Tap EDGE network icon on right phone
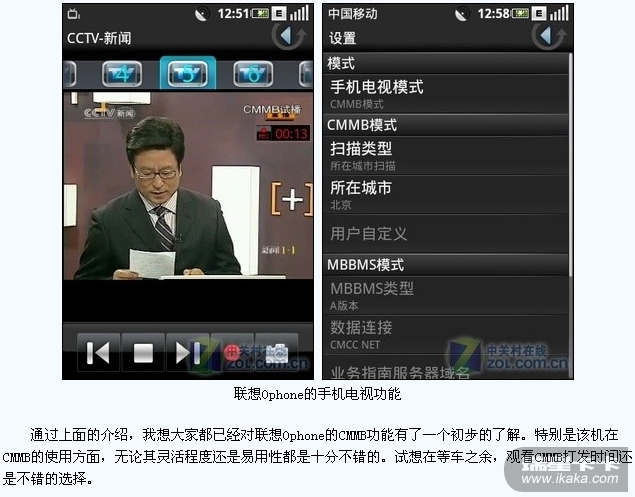The height and width of the screenshot is (497, 635). [539, 14]
